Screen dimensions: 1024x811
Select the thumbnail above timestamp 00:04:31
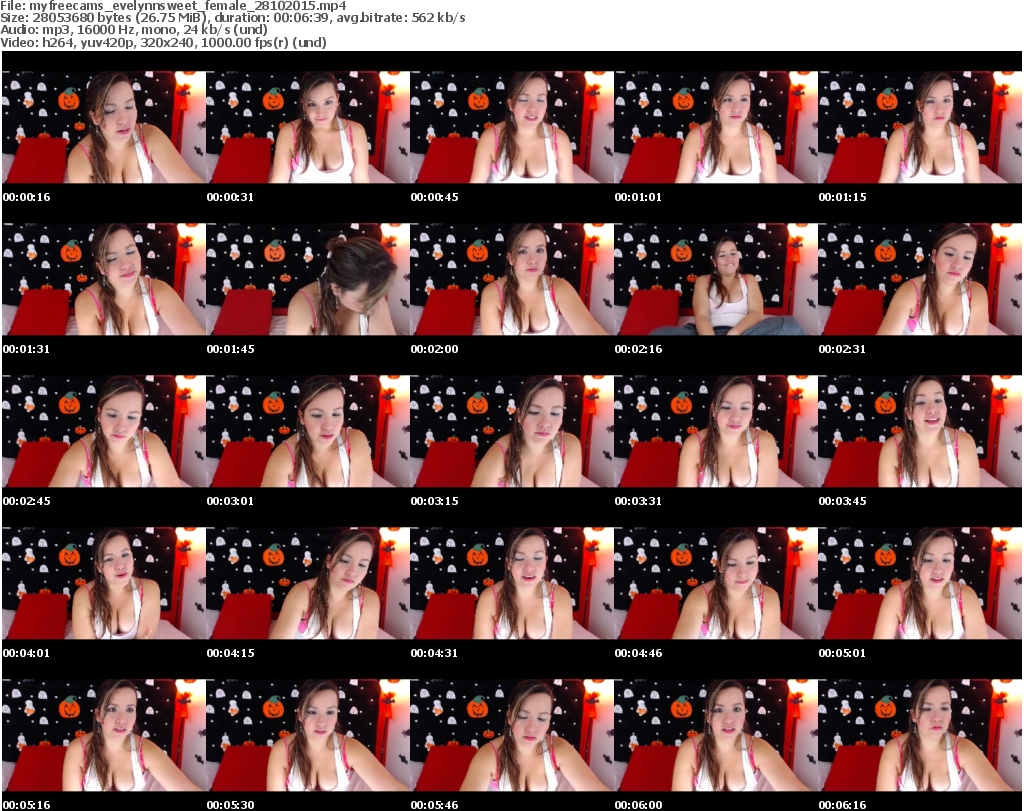pos(512,584)
